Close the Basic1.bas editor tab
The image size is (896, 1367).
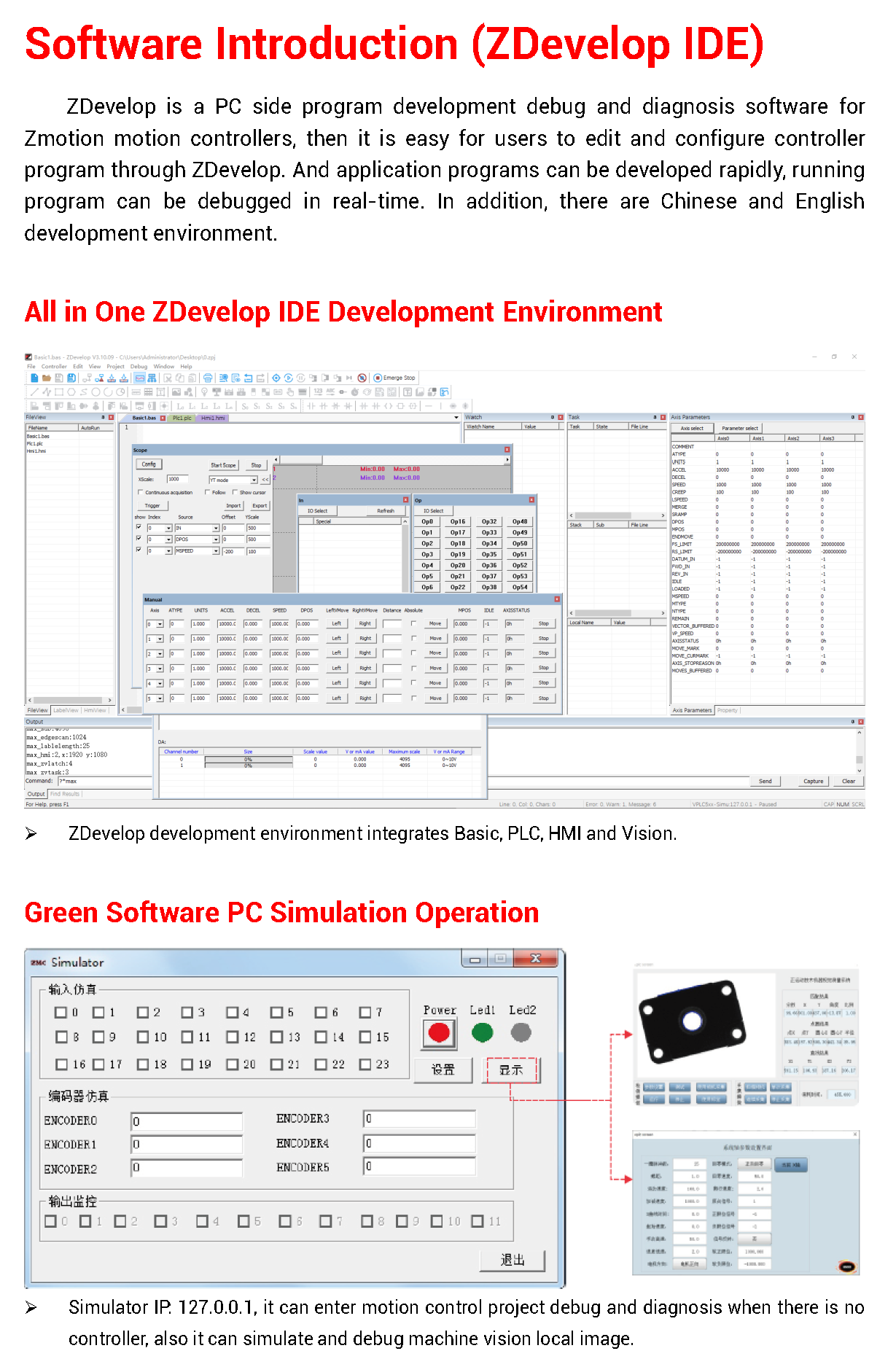tap(163, 418)
